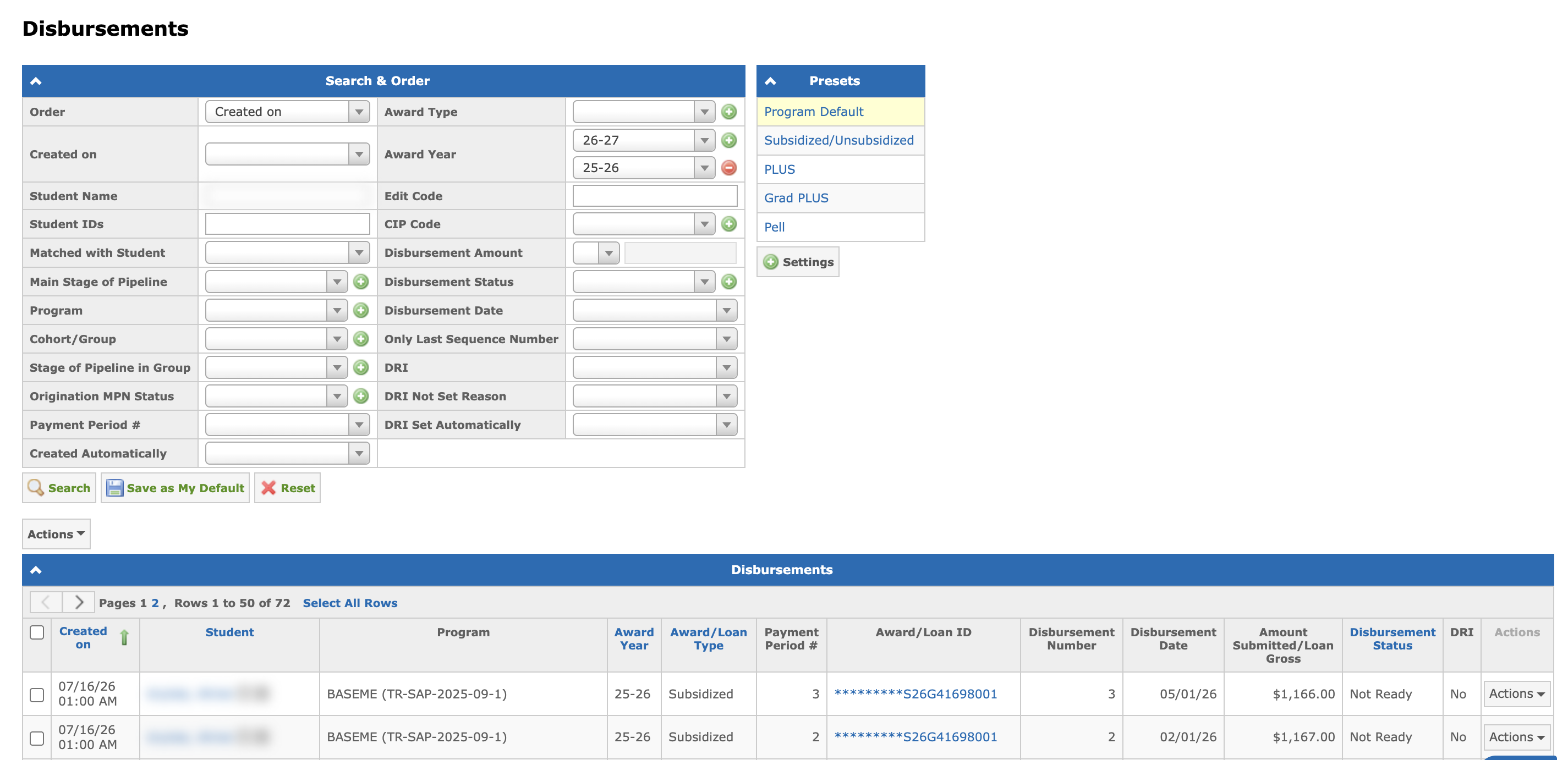Toggle the select-all checkbox in table header
The image size is (1568, 760).
[36, 632]
